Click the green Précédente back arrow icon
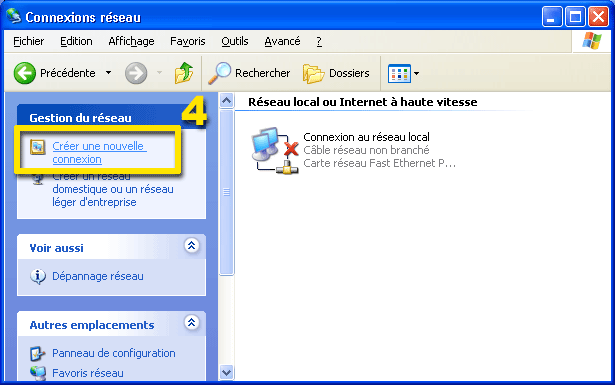Image resolution: width=615 pixels, height=385 pixels. pos(25,73)
